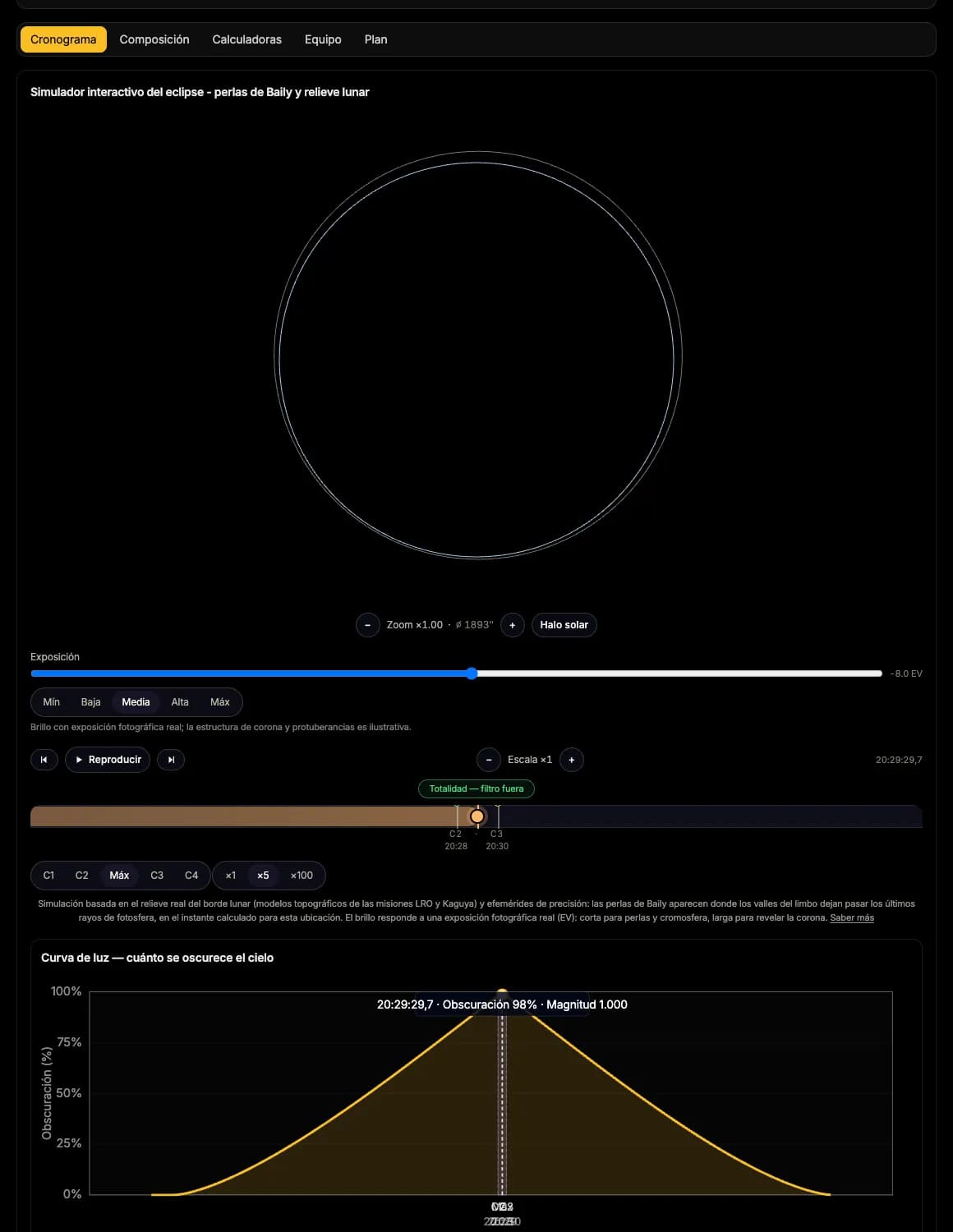
Task: Increase the timeline Escala
Action: [x=572, y=760]
